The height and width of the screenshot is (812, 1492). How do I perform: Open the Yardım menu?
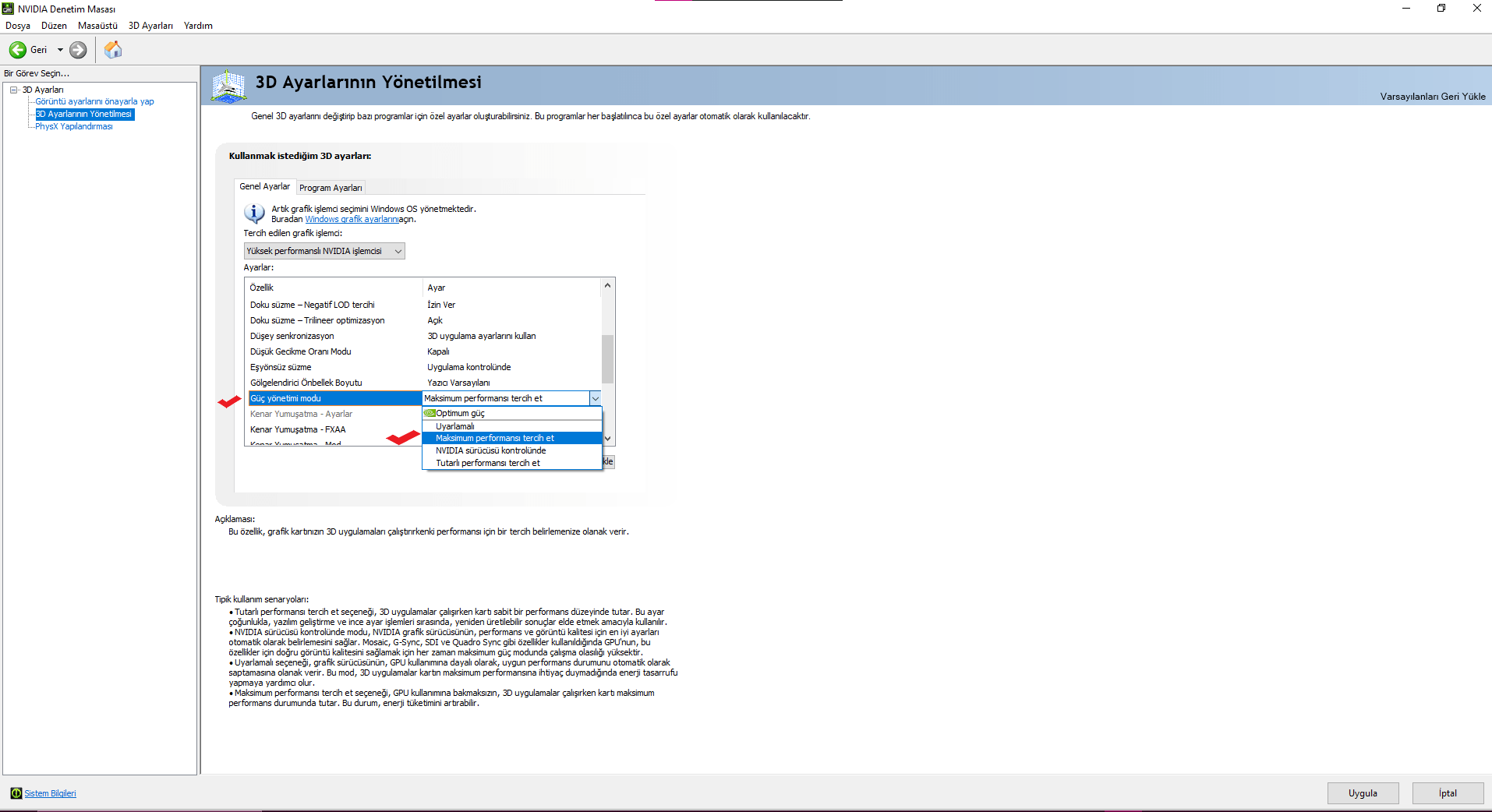click(x=198, y=26)
